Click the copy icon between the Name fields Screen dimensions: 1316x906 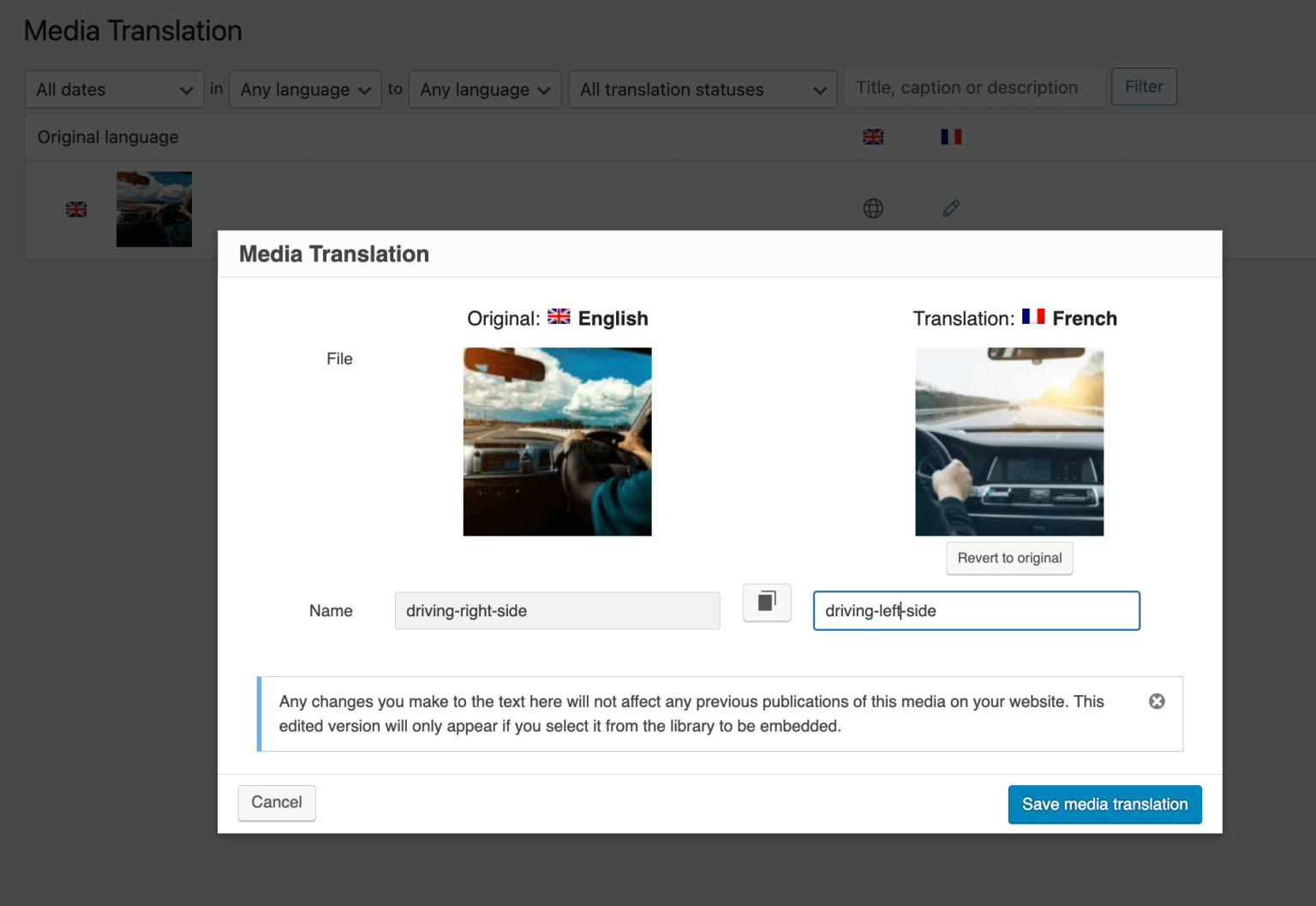click(766, 603)
